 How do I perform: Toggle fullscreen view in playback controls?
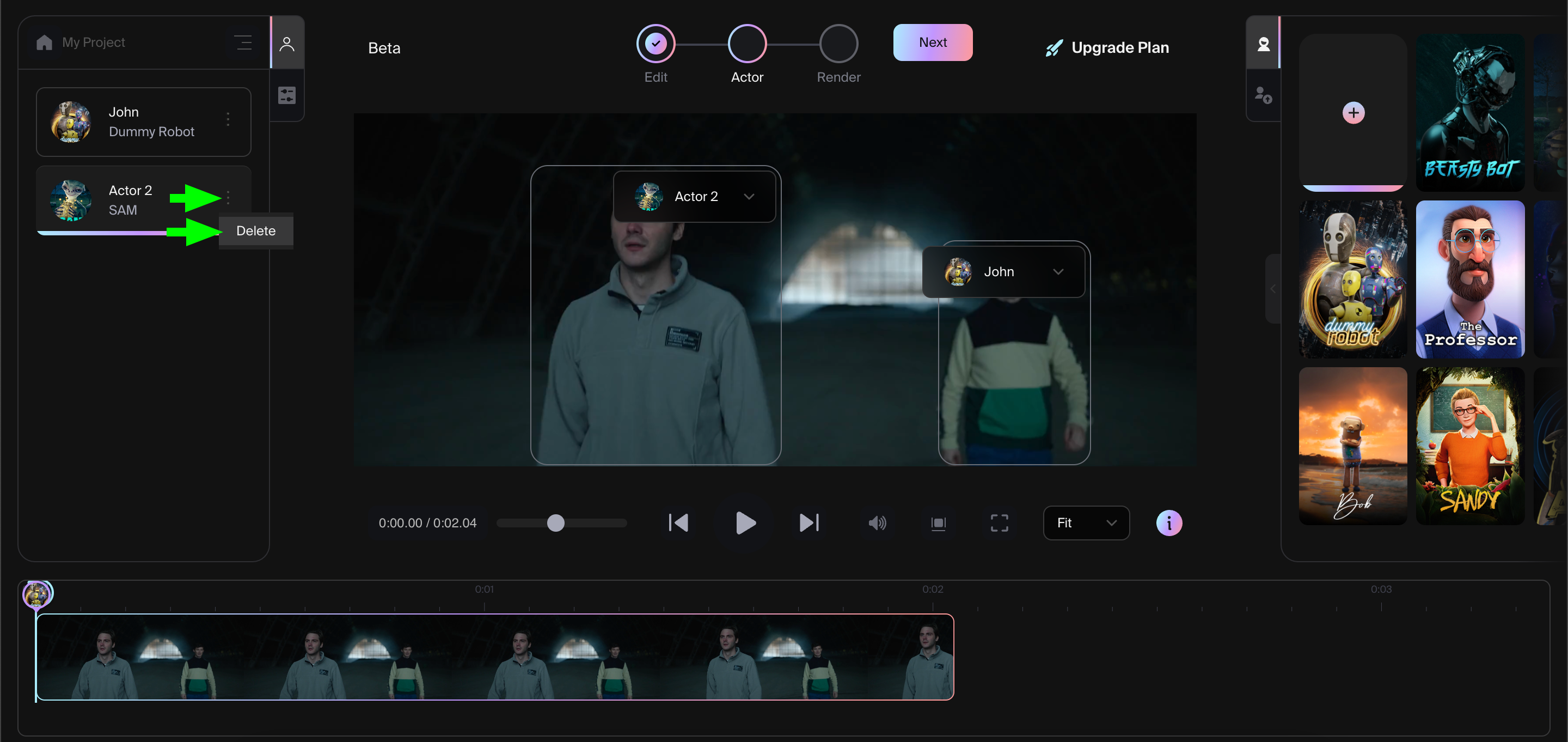point(999,522)
